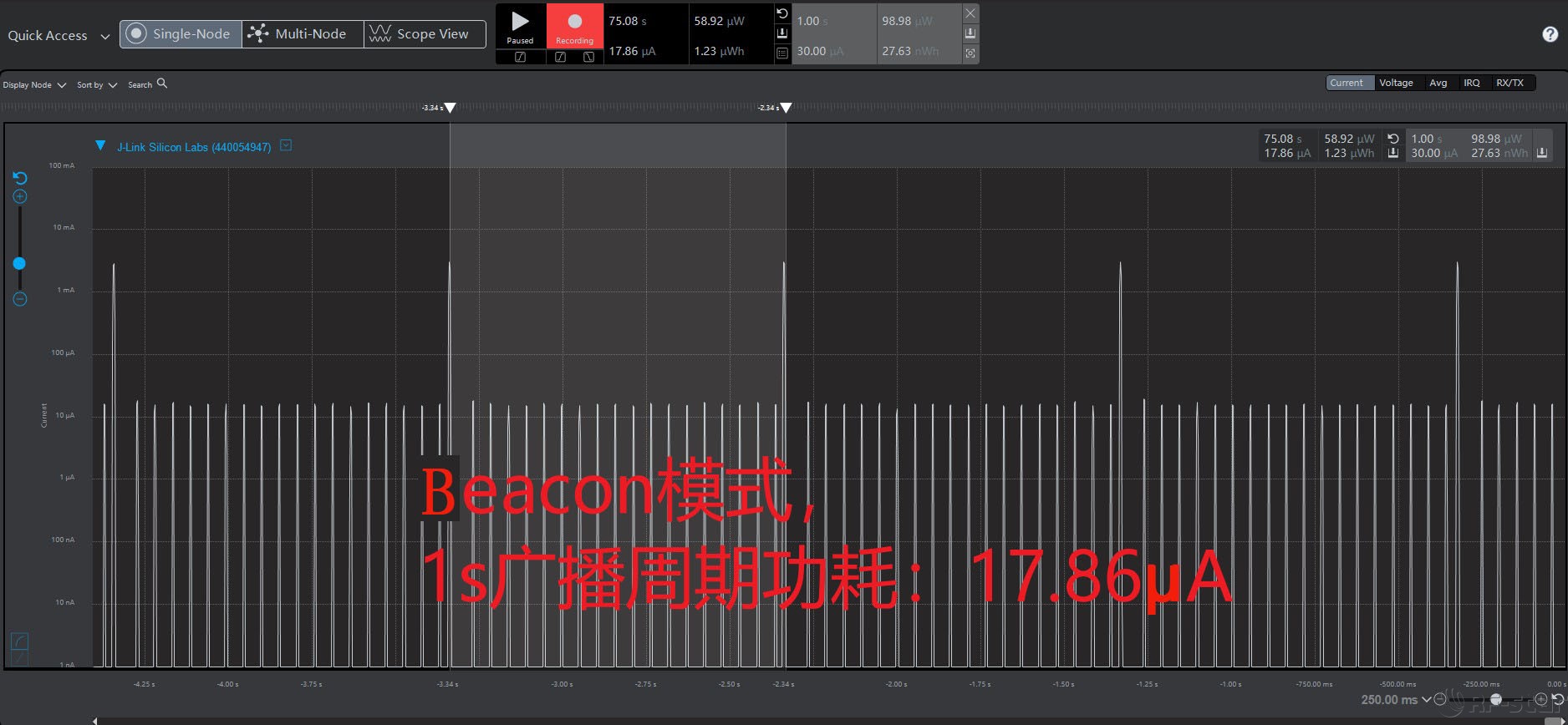
Task: Zoom out vertical axis with minus icon
Action: [x=20, y=299]
